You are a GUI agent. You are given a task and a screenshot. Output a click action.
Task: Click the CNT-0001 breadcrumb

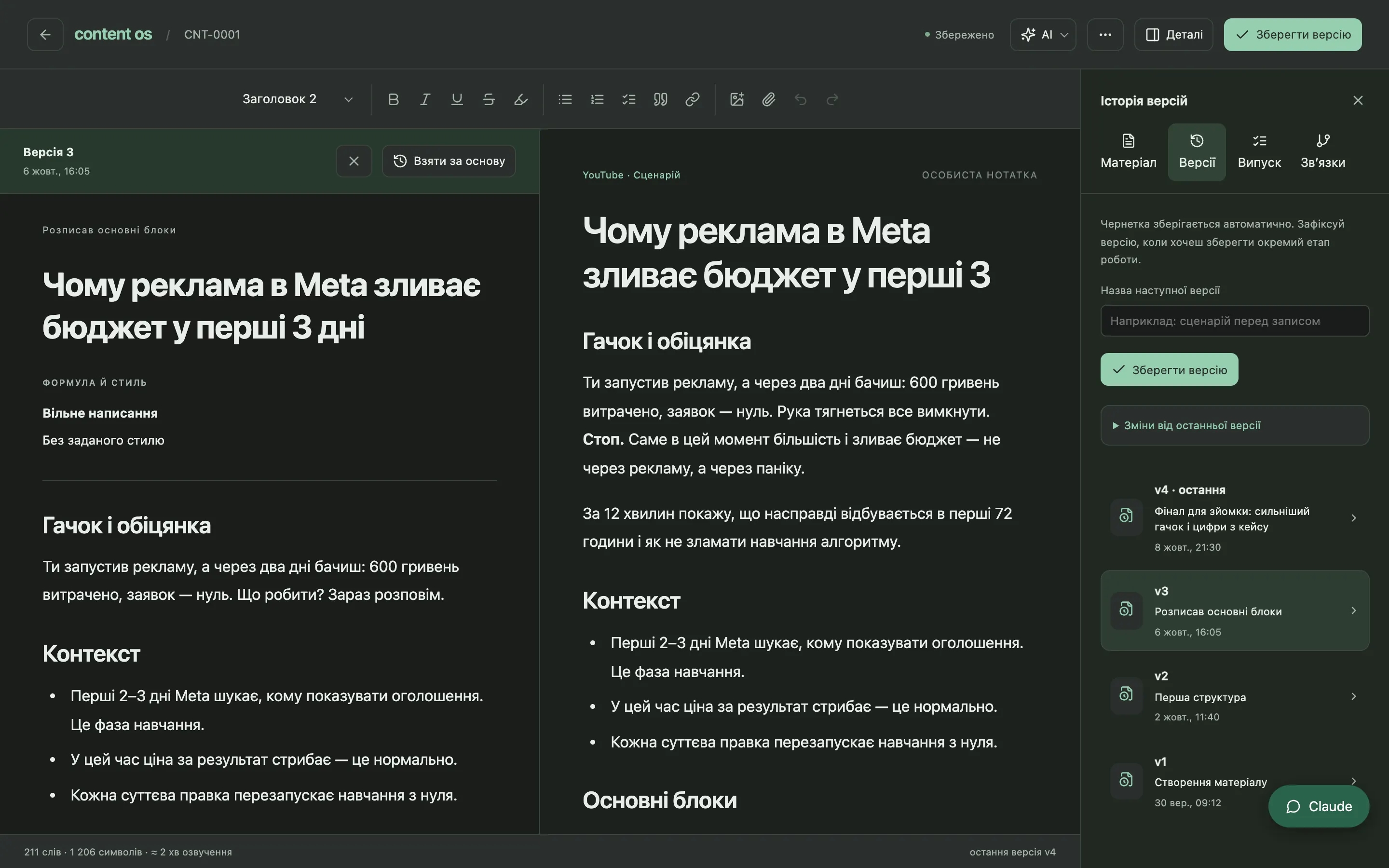click(212, 34)
